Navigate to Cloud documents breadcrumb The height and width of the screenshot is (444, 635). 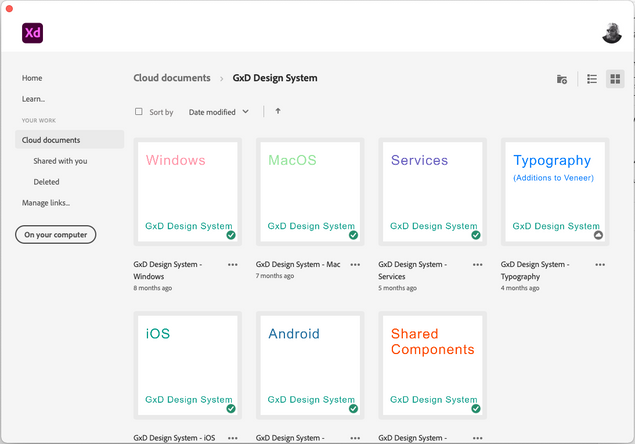coord(172,78)
